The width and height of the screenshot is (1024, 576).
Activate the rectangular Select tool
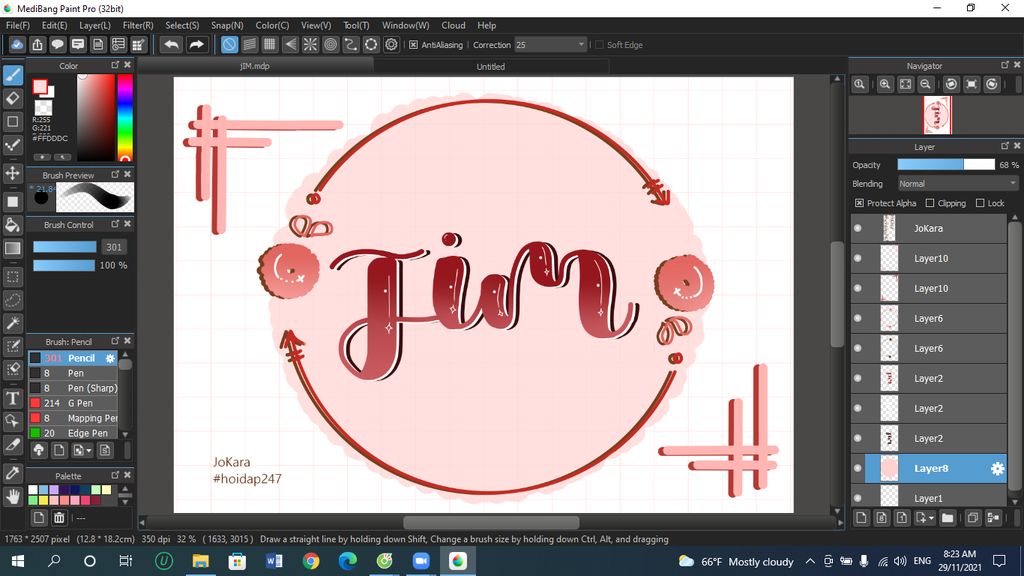[12, 277]
